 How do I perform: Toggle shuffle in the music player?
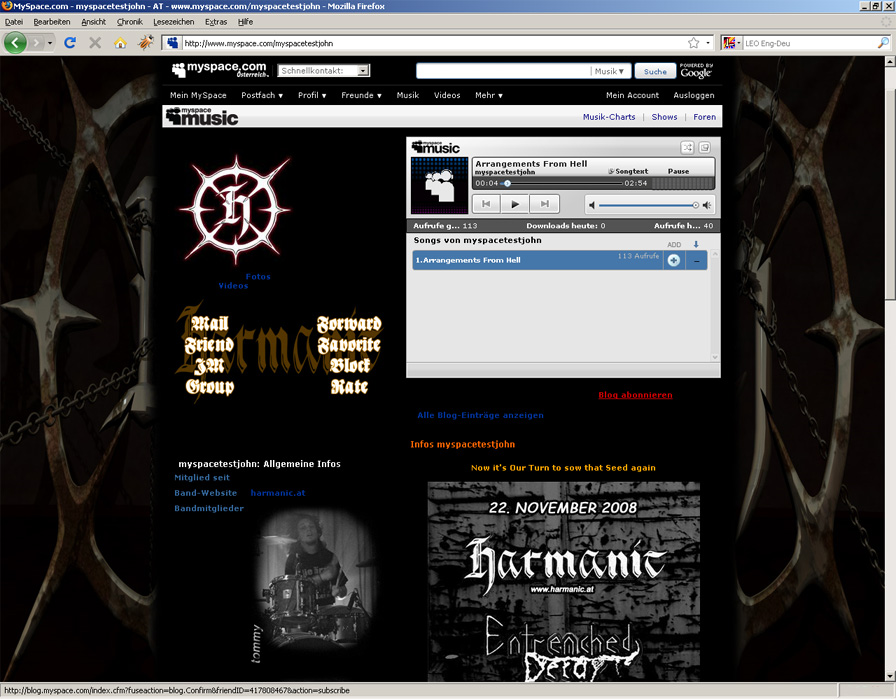coord(687,147)
